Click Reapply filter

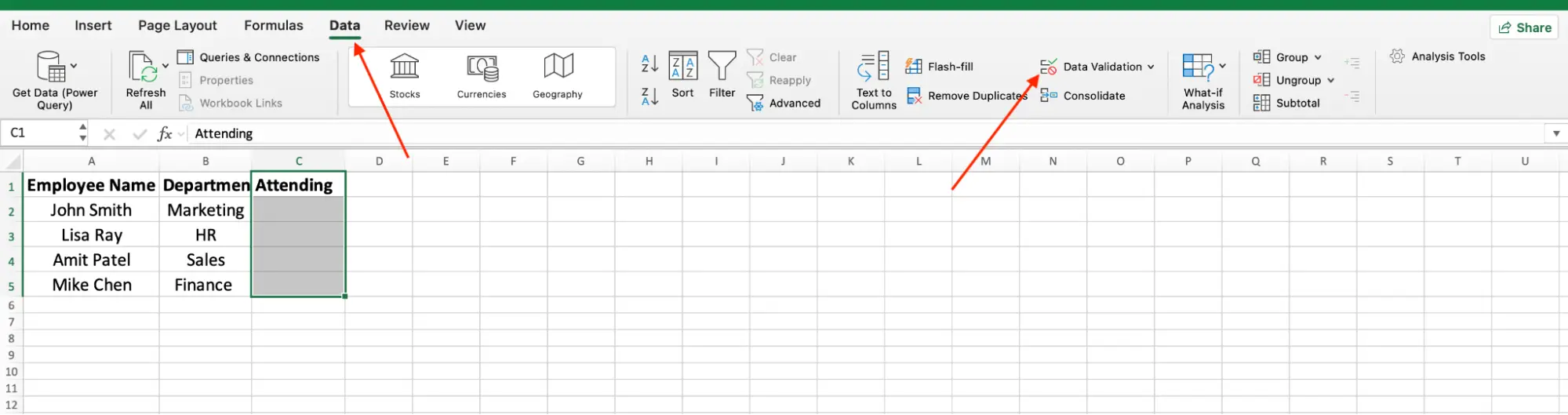coord(778,80)
